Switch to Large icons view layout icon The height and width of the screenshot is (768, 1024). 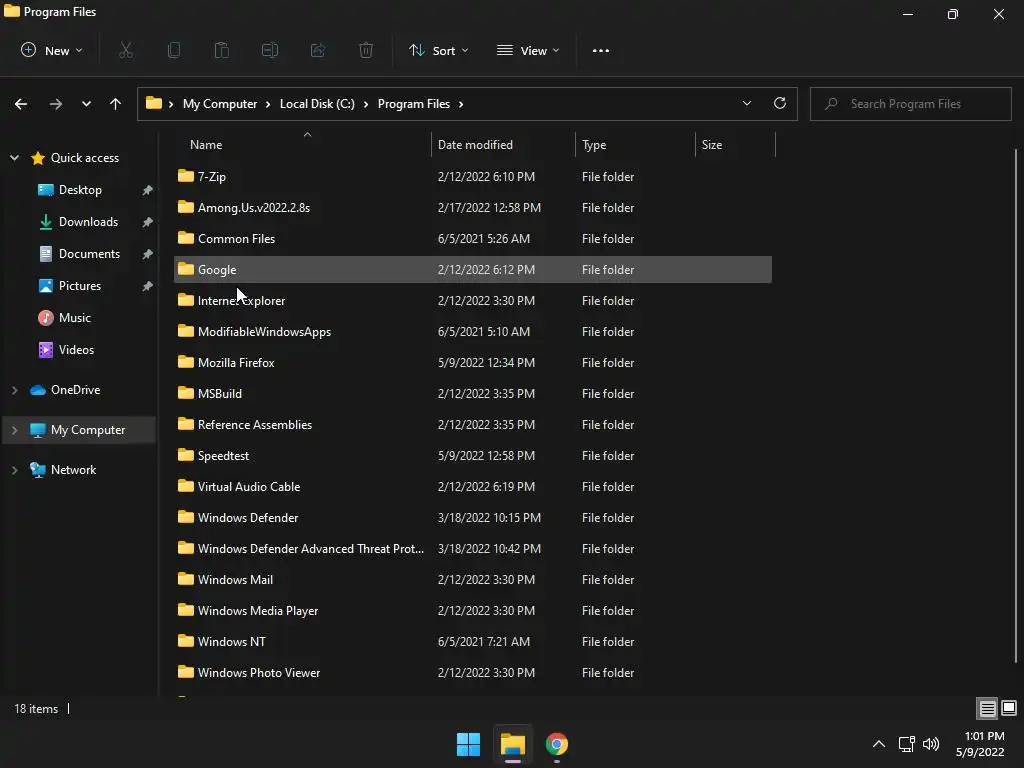1009,709
